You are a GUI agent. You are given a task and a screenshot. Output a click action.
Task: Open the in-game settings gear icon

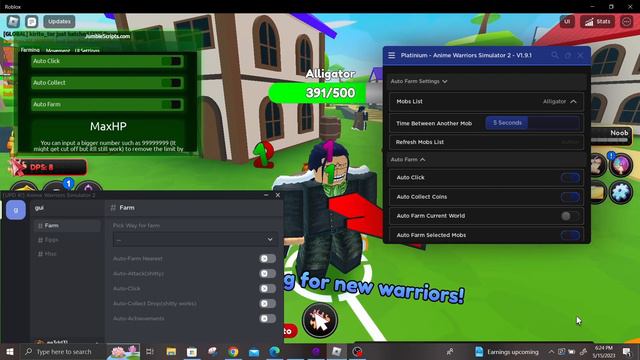(621, 192)
